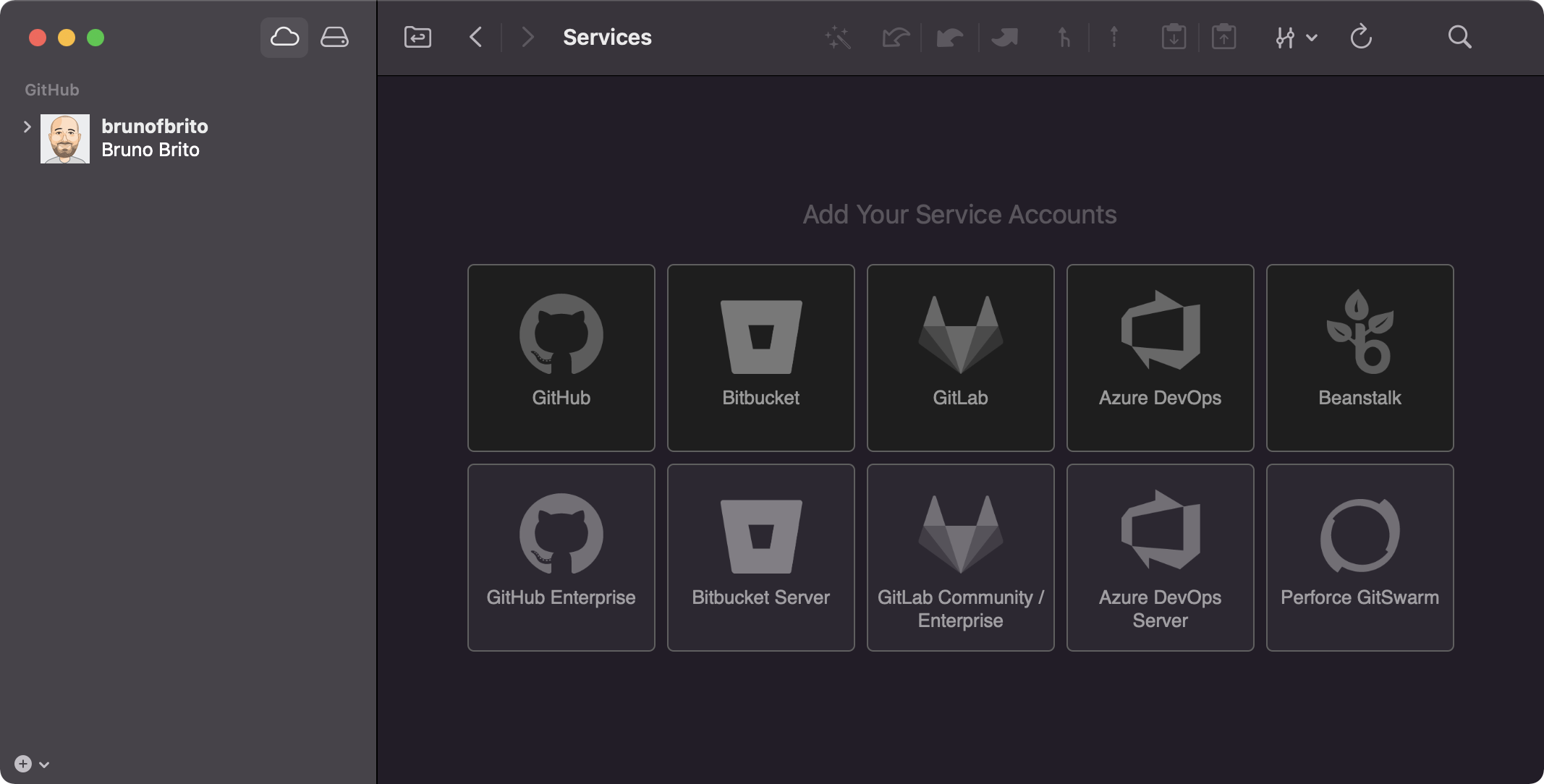The image size is (1544, 784).
Task: Add a Bitbucket service account
Action: point(760,357)
